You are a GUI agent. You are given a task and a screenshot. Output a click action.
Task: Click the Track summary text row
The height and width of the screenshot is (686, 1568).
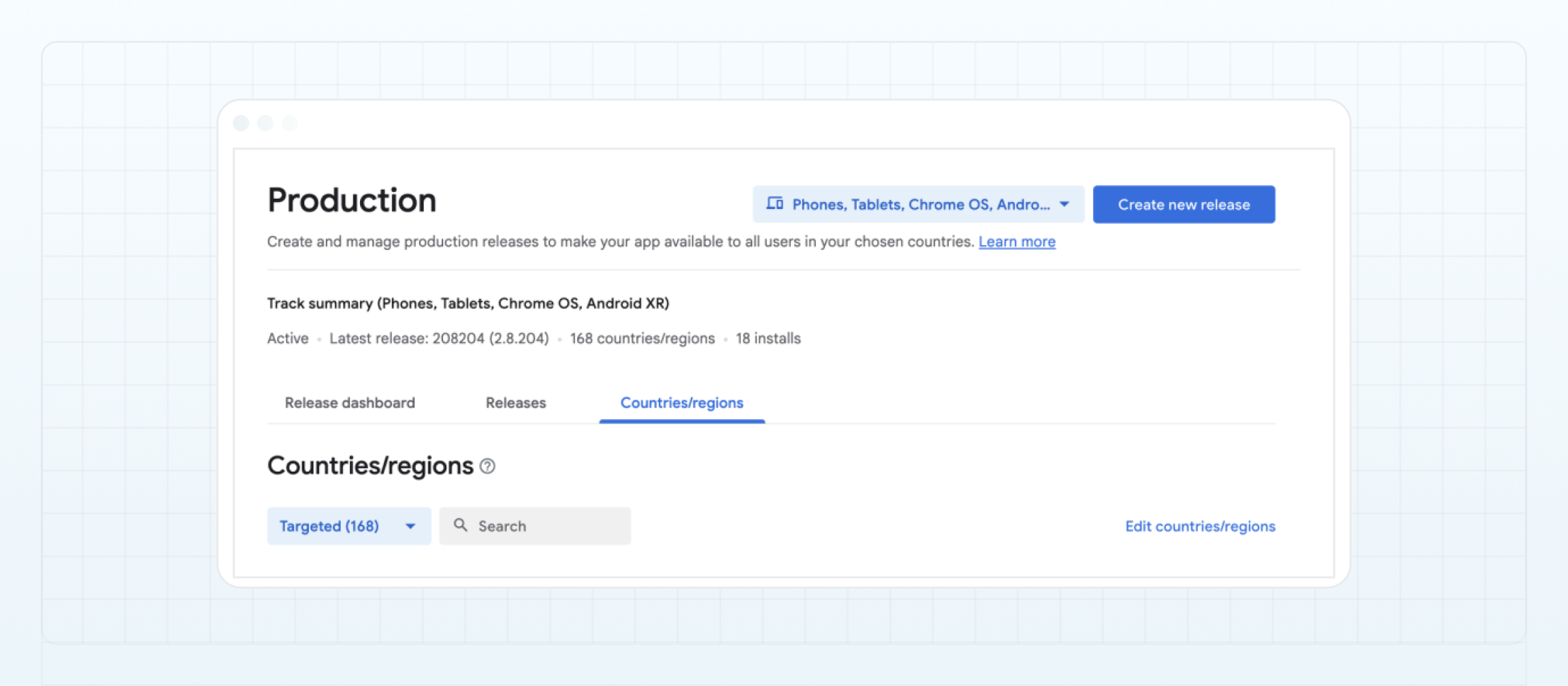click(x=468, y=303)
